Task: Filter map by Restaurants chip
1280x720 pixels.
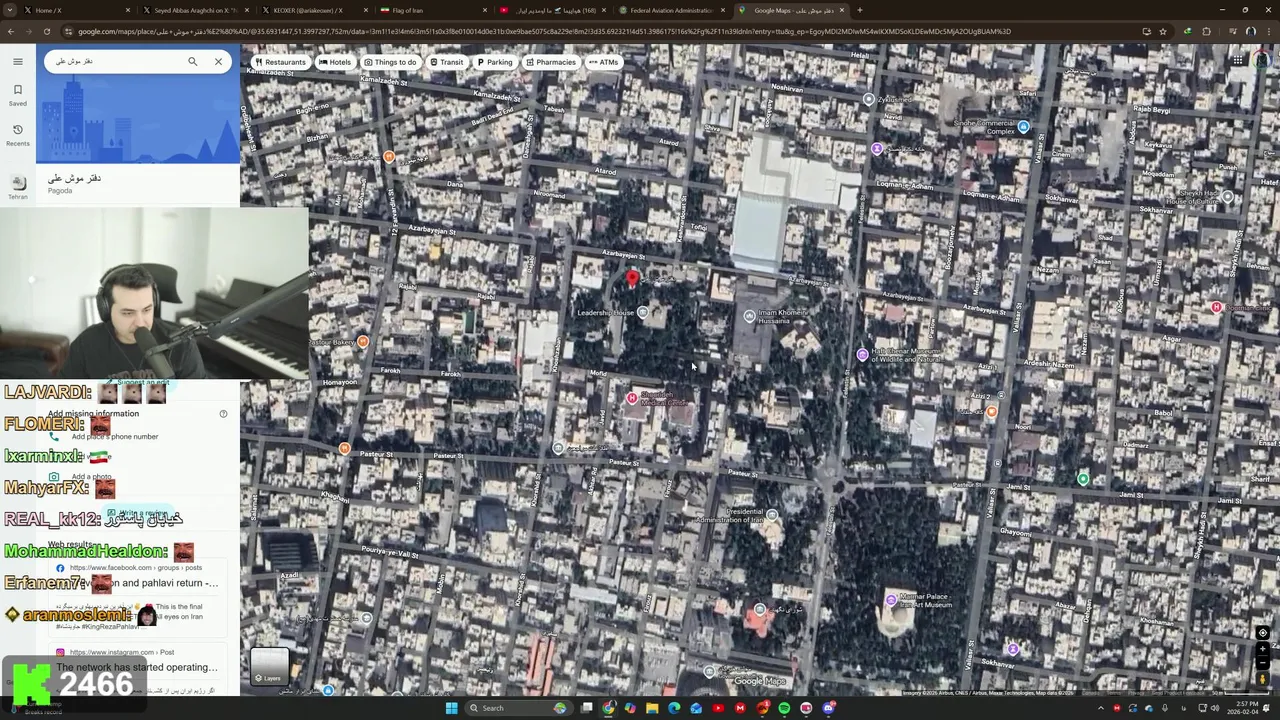Action: pyautogui.click(x=280, y=62)
